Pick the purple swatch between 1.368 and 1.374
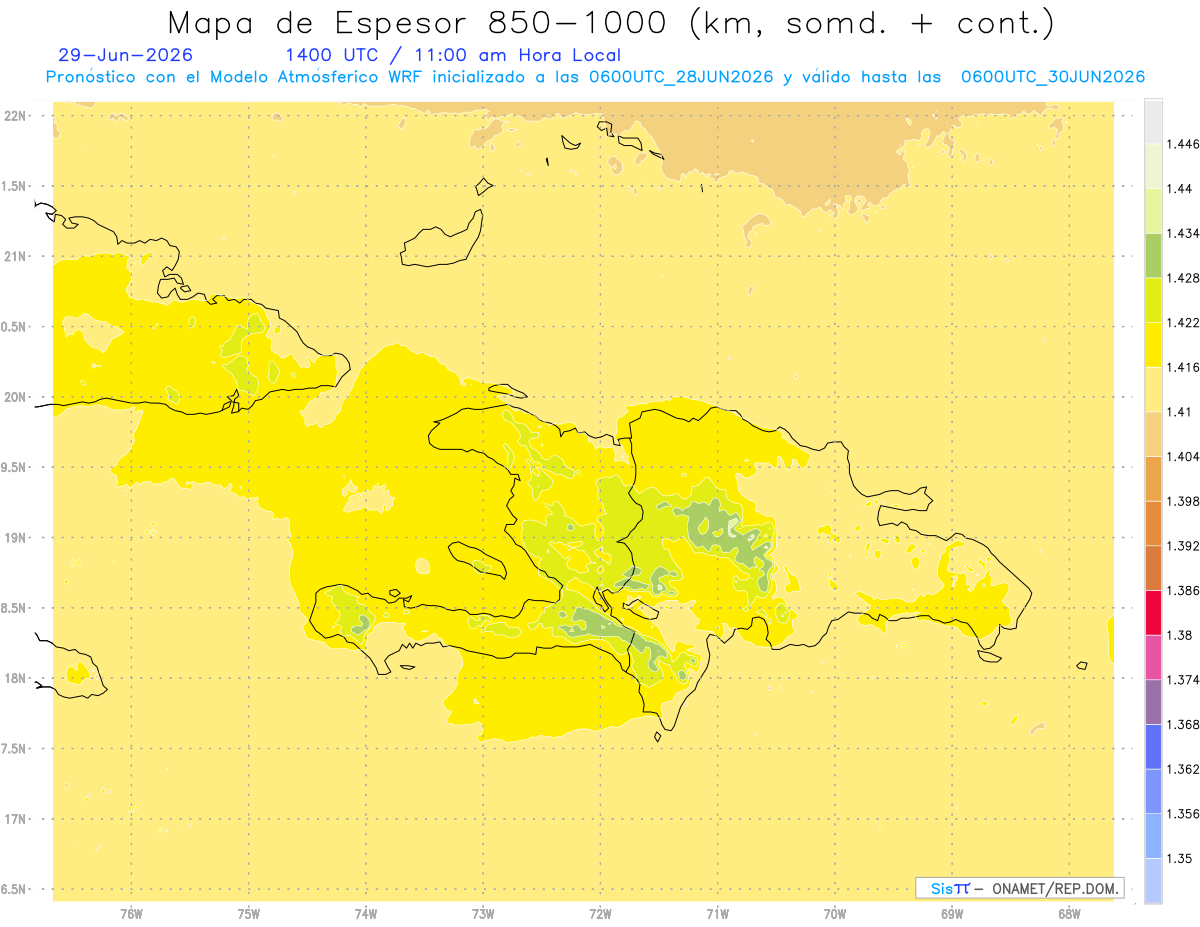The image size is (1200, 927). (1153, 702)
